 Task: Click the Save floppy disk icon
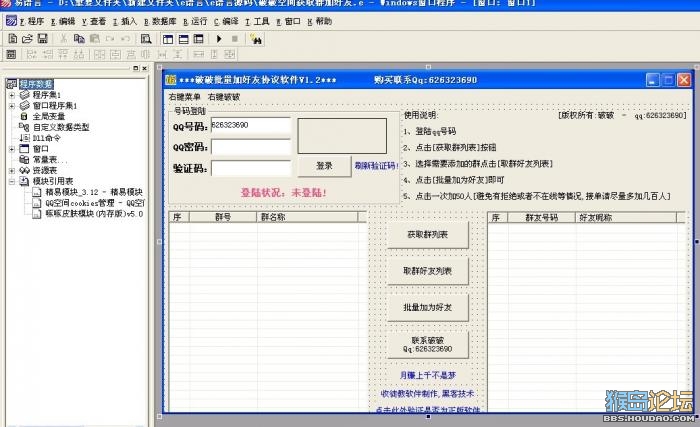click(42, 39)
